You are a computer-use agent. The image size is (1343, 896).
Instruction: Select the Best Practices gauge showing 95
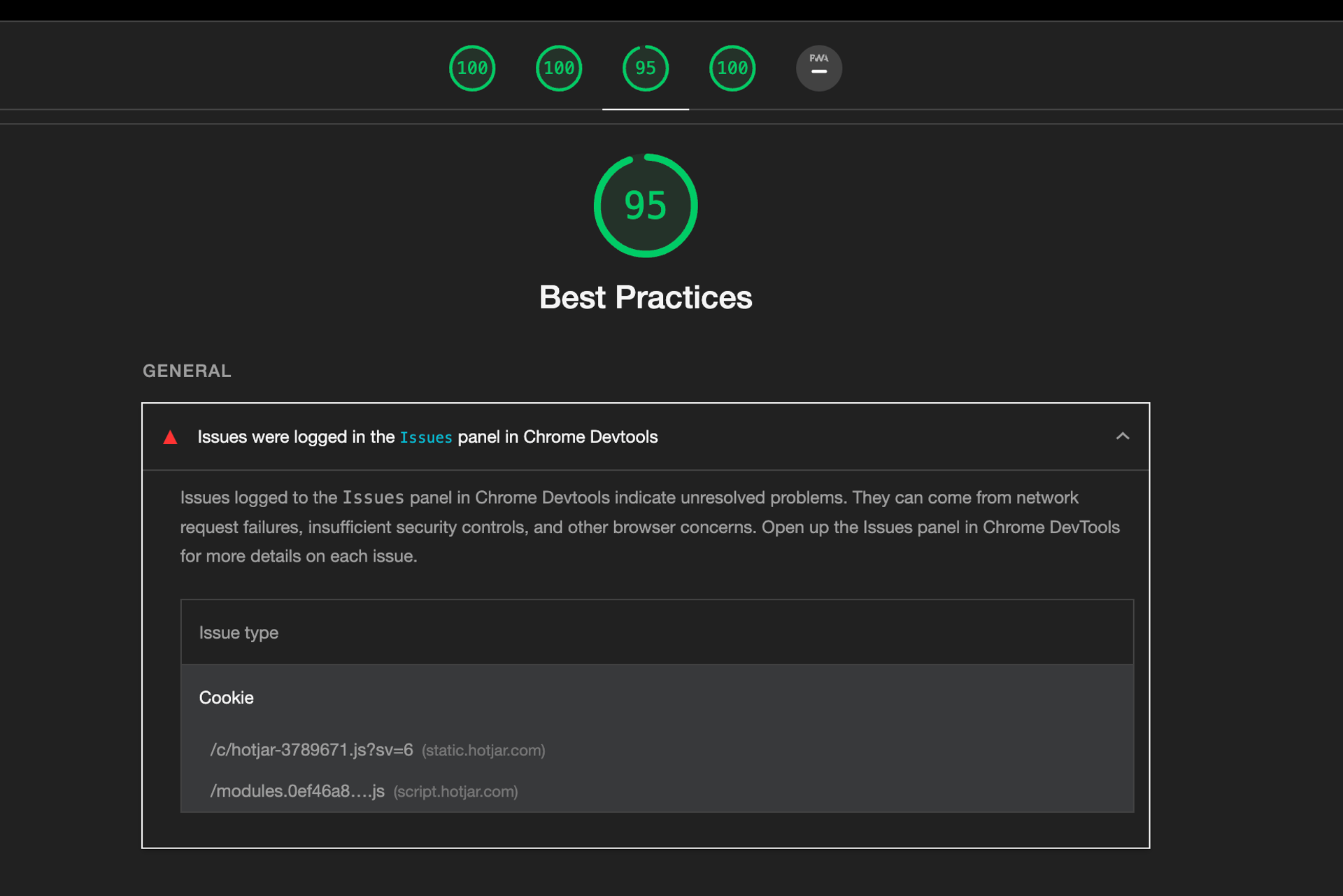[646, 68]
